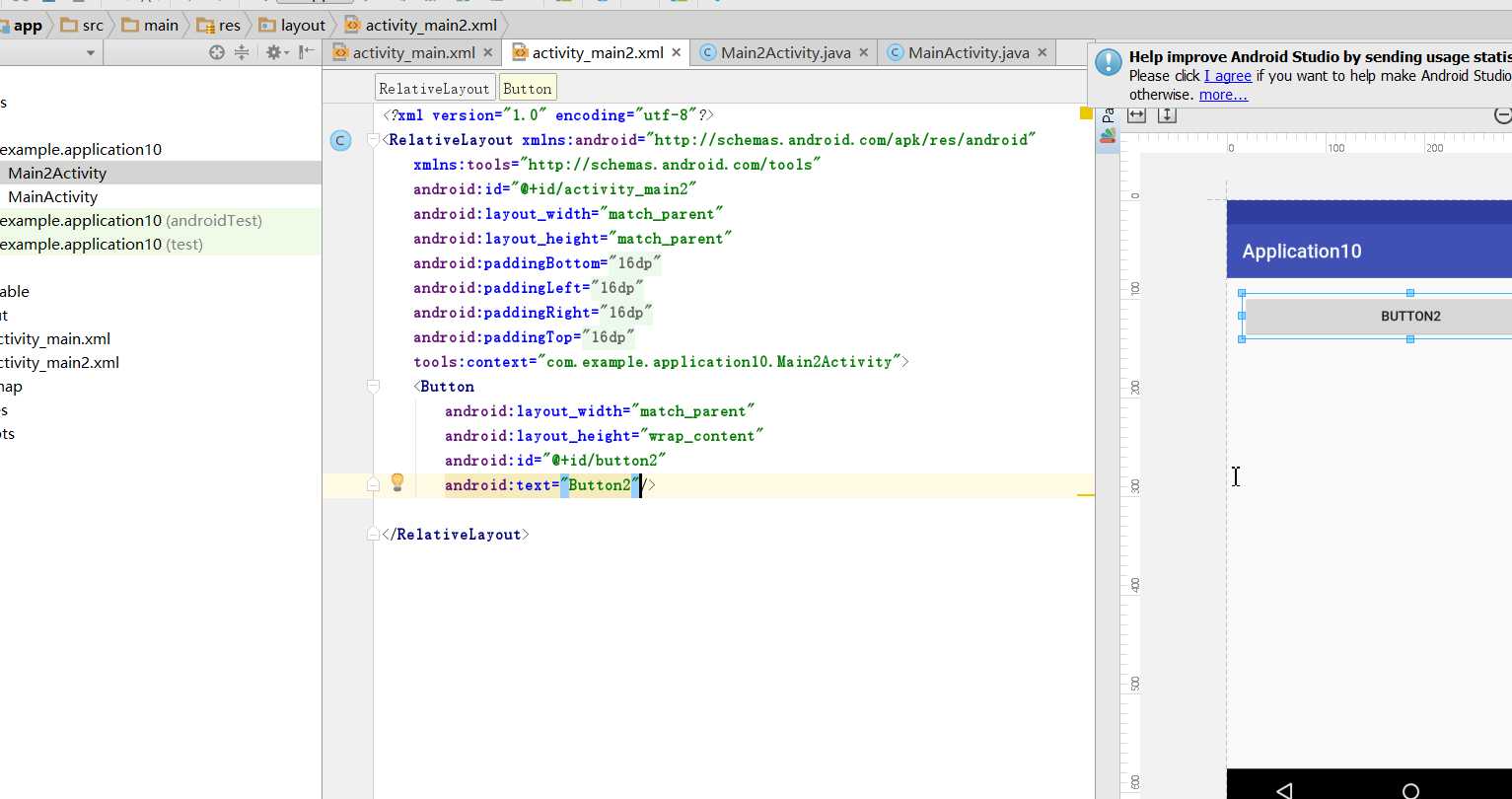Viewport: 1512px width, 799px height.
Task: Open the project view dropdown arrow
Action: [90, 53]
